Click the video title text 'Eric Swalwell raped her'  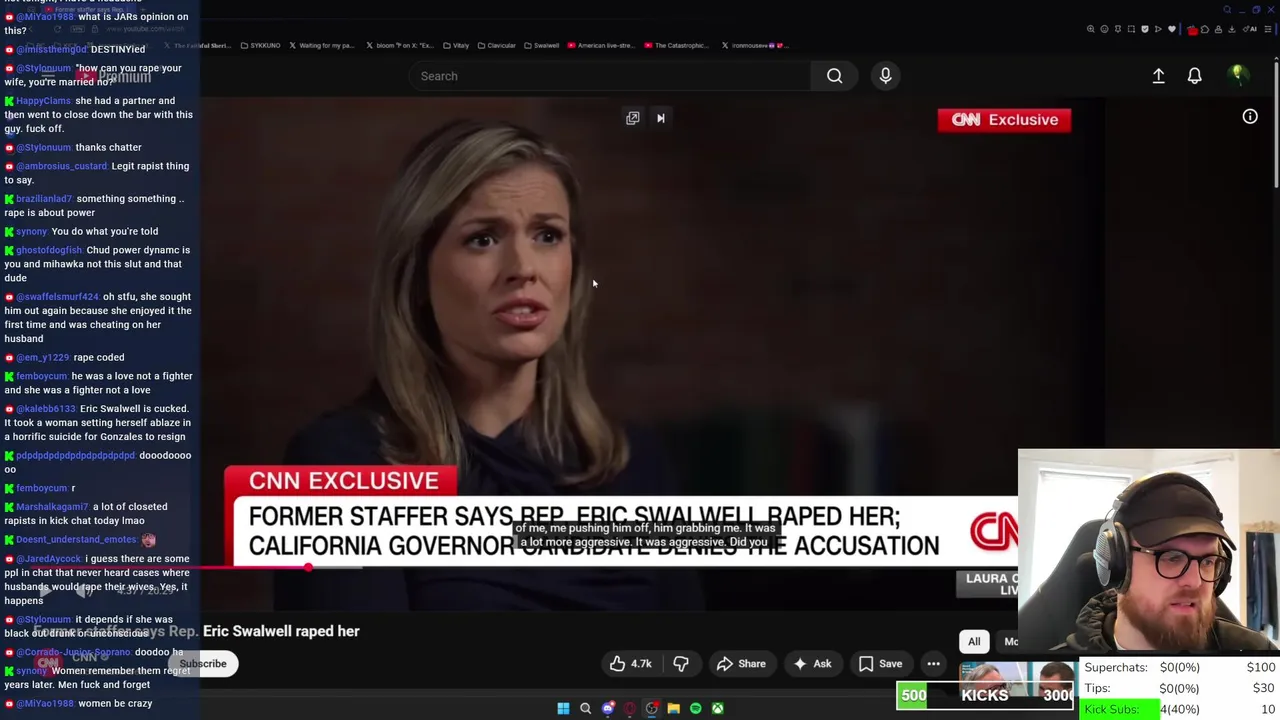pyautogui.click(x=281, y=631)
